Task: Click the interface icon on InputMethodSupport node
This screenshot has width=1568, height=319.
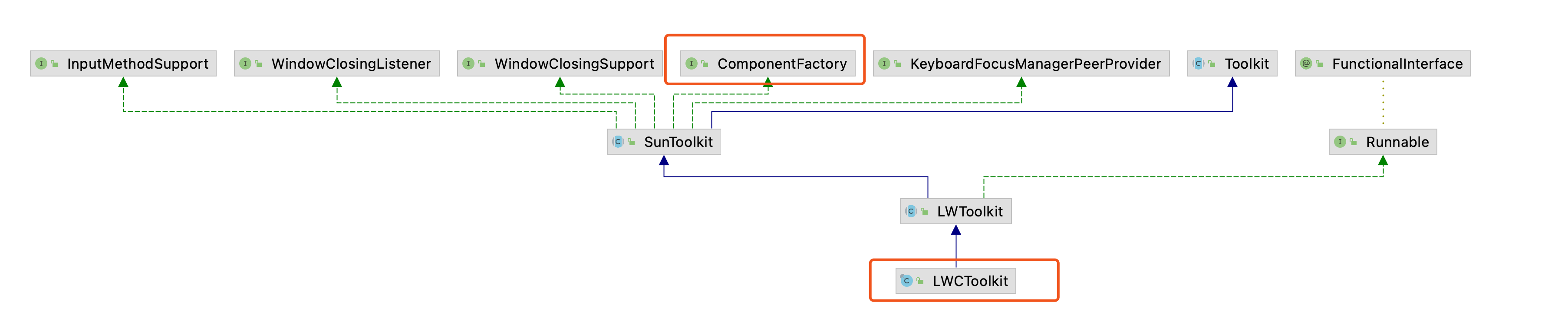Action: tap(41, 63)
